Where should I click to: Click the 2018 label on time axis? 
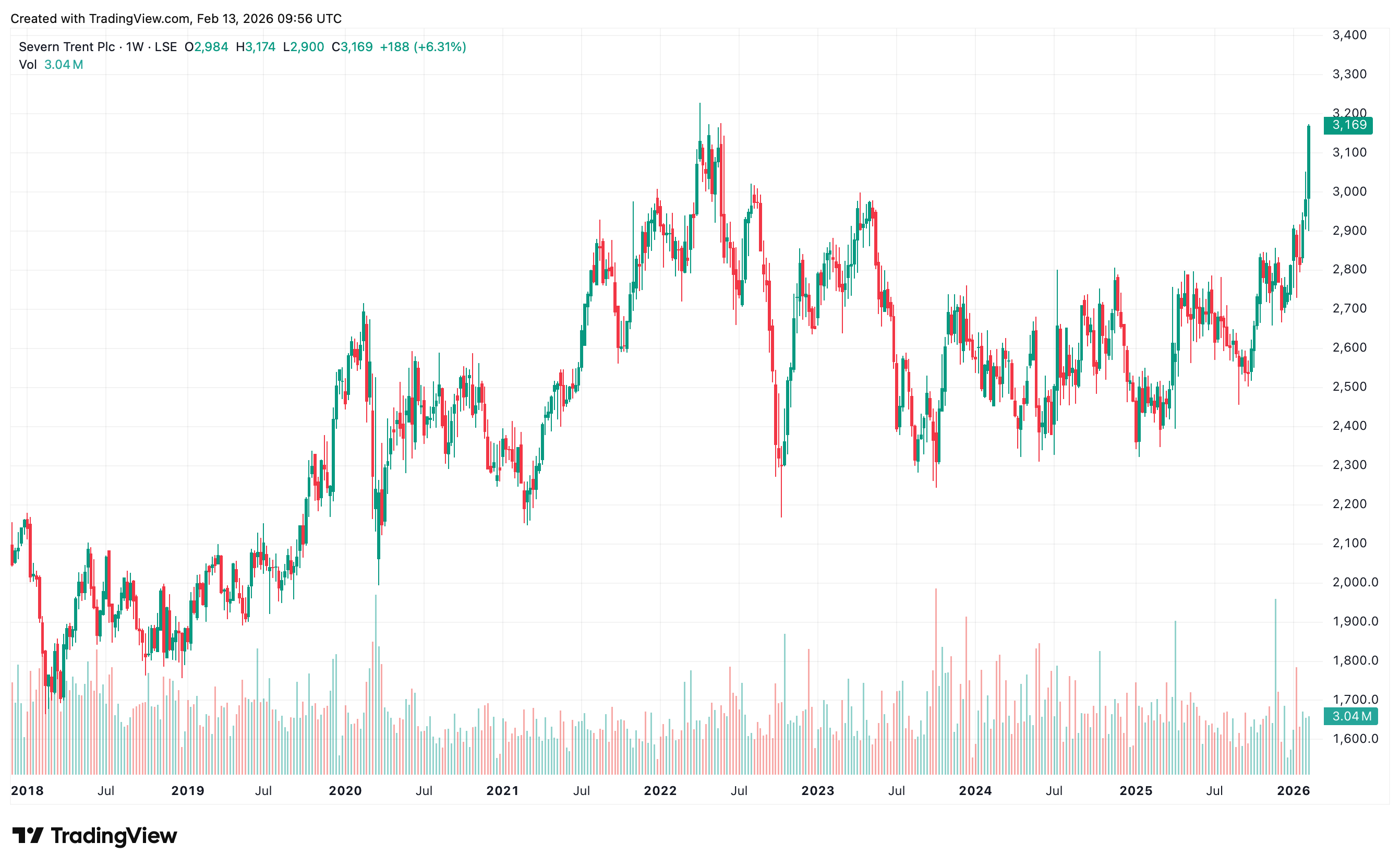pos(28,791)
